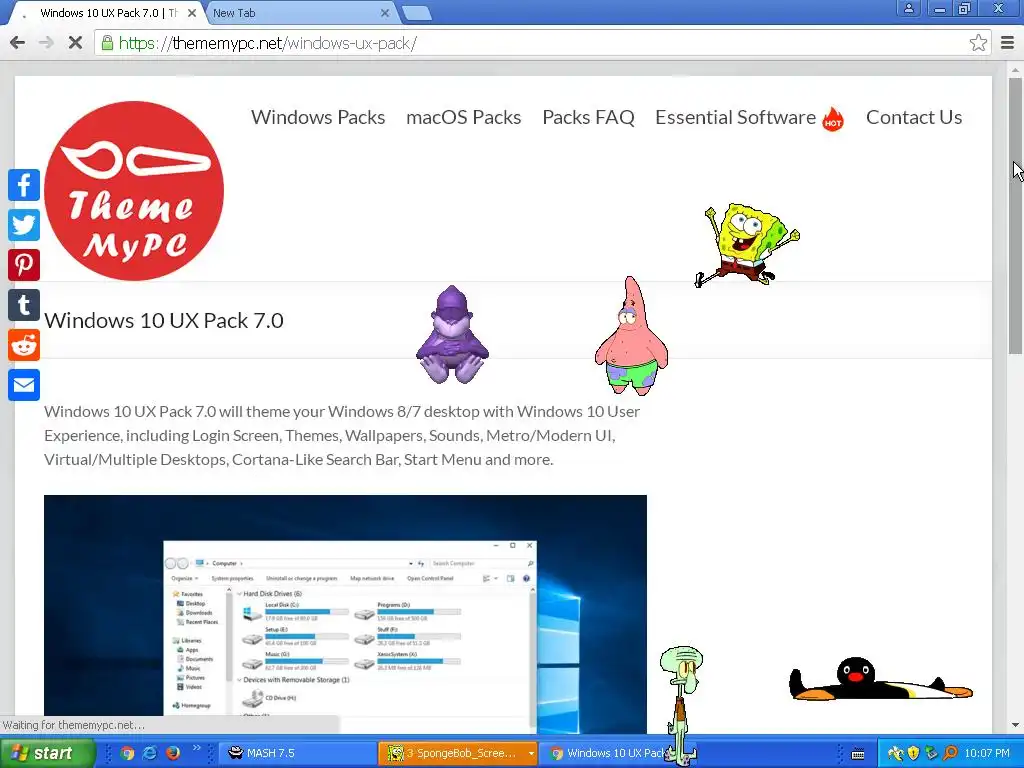The height and width of the screenshot is (768, 1024).
Task: Click the yellow security shield tray icon
Action: tap(914, 753)
